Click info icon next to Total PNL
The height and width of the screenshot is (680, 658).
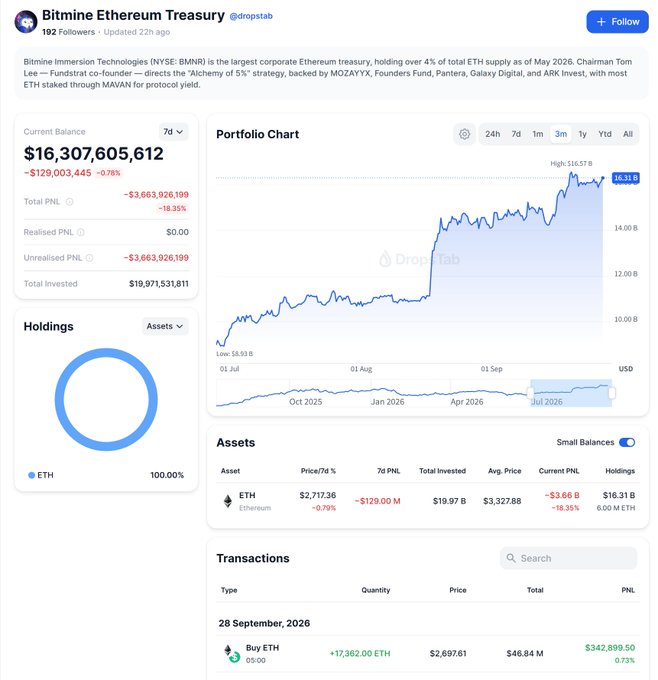(x=69, y=202)
